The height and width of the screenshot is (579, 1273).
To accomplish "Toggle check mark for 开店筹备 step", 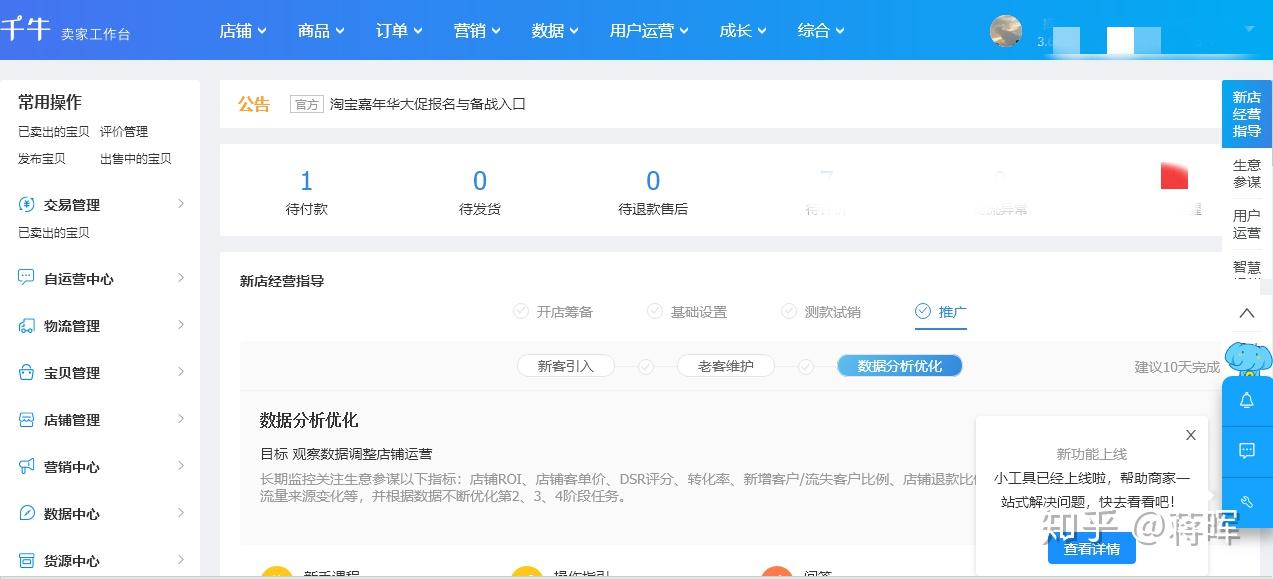I will 521,311.
